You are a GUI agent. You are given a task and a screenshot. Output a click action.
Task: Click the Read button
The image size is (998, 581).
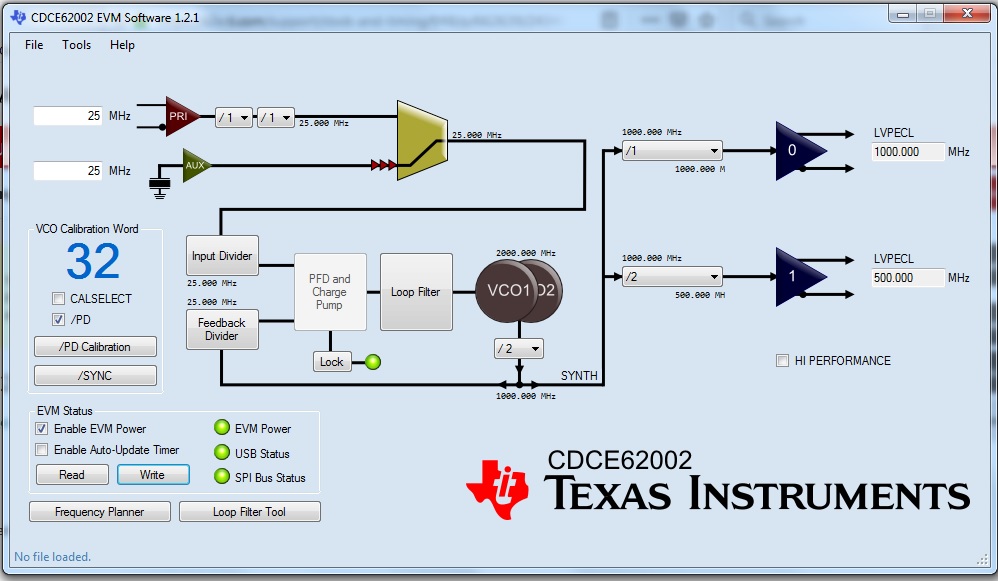(72, 475)
